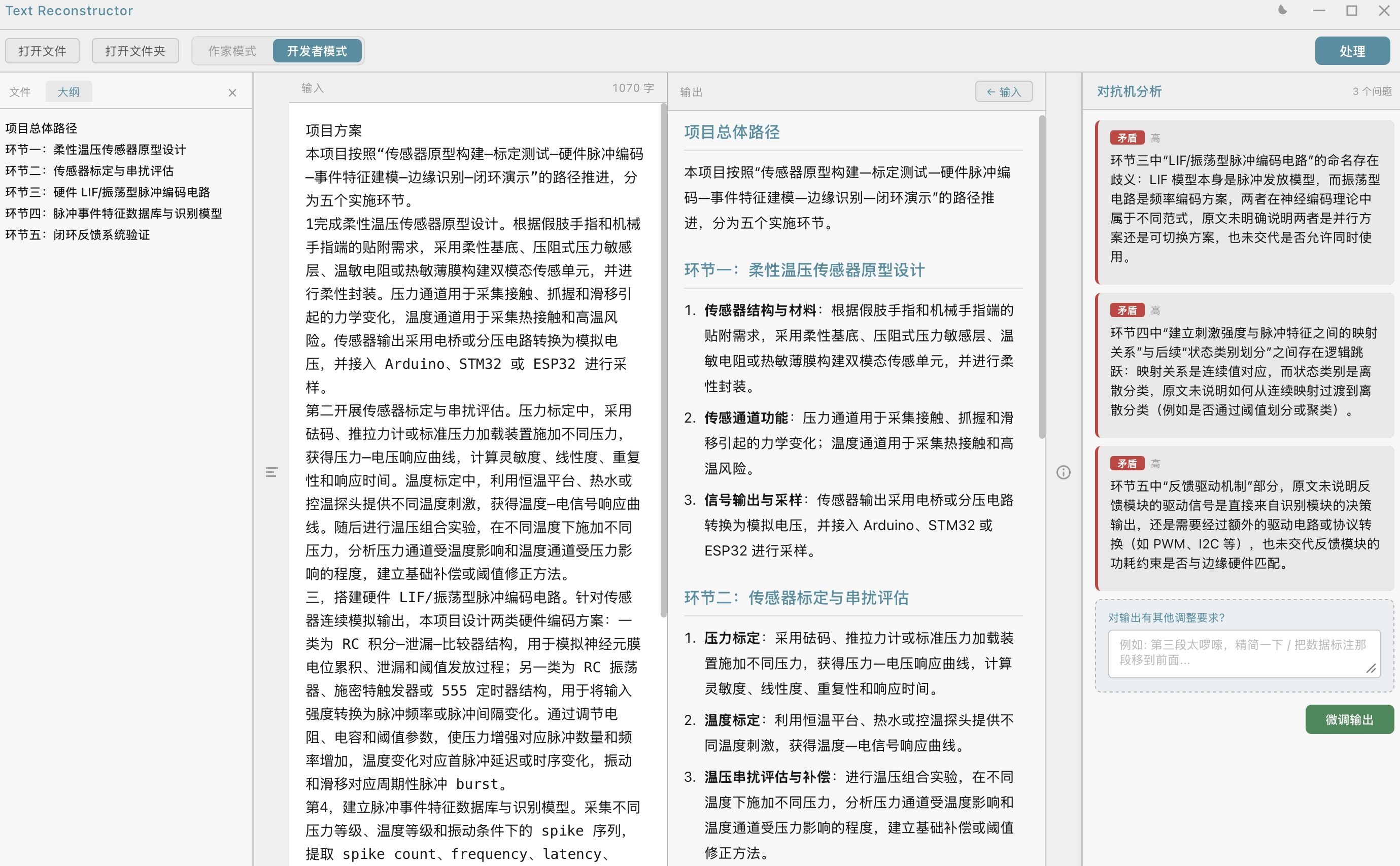Select first 矛盾 card about 环节三 LIF
1400x866 pixels.
pyautogui.click(x=1245, y=202)
